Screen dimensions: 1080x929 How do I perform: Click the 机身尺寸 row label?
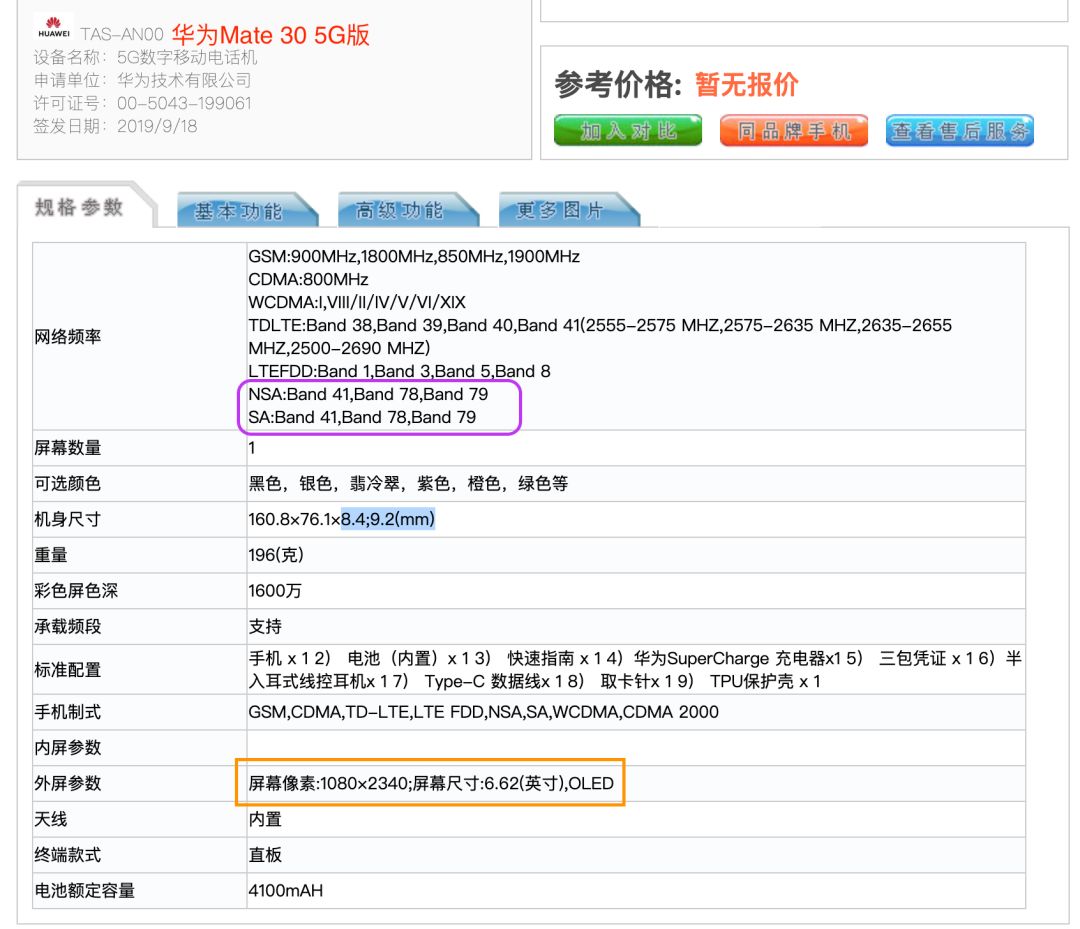[68, 519]
